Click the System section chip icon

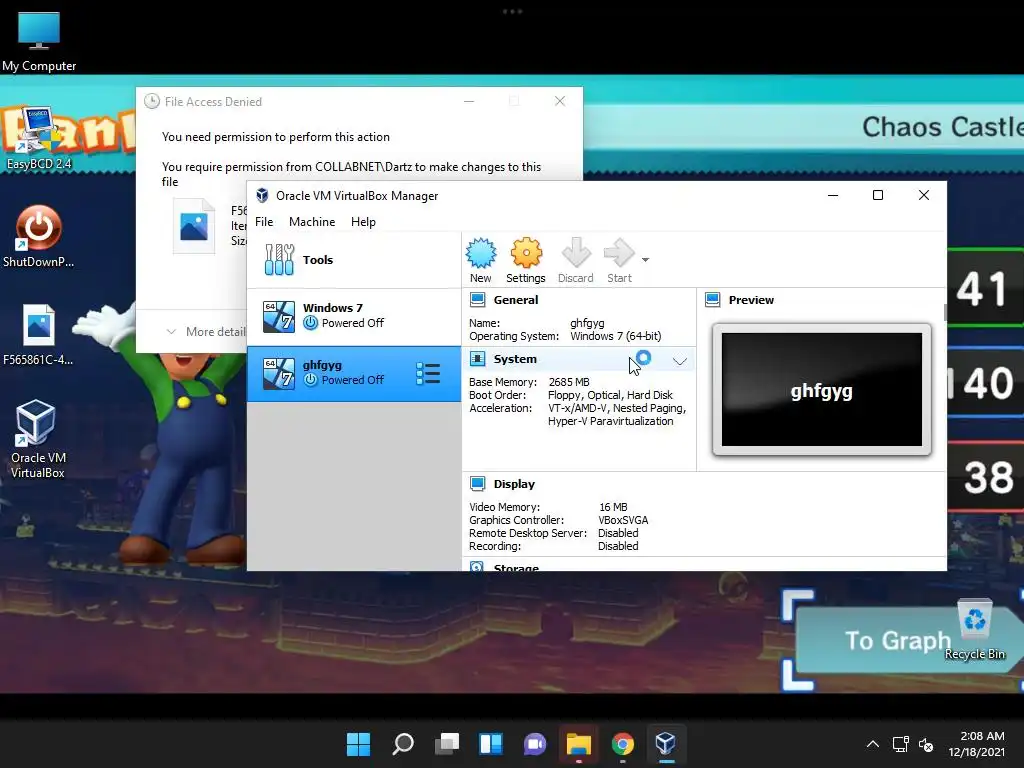click(477, 359)
